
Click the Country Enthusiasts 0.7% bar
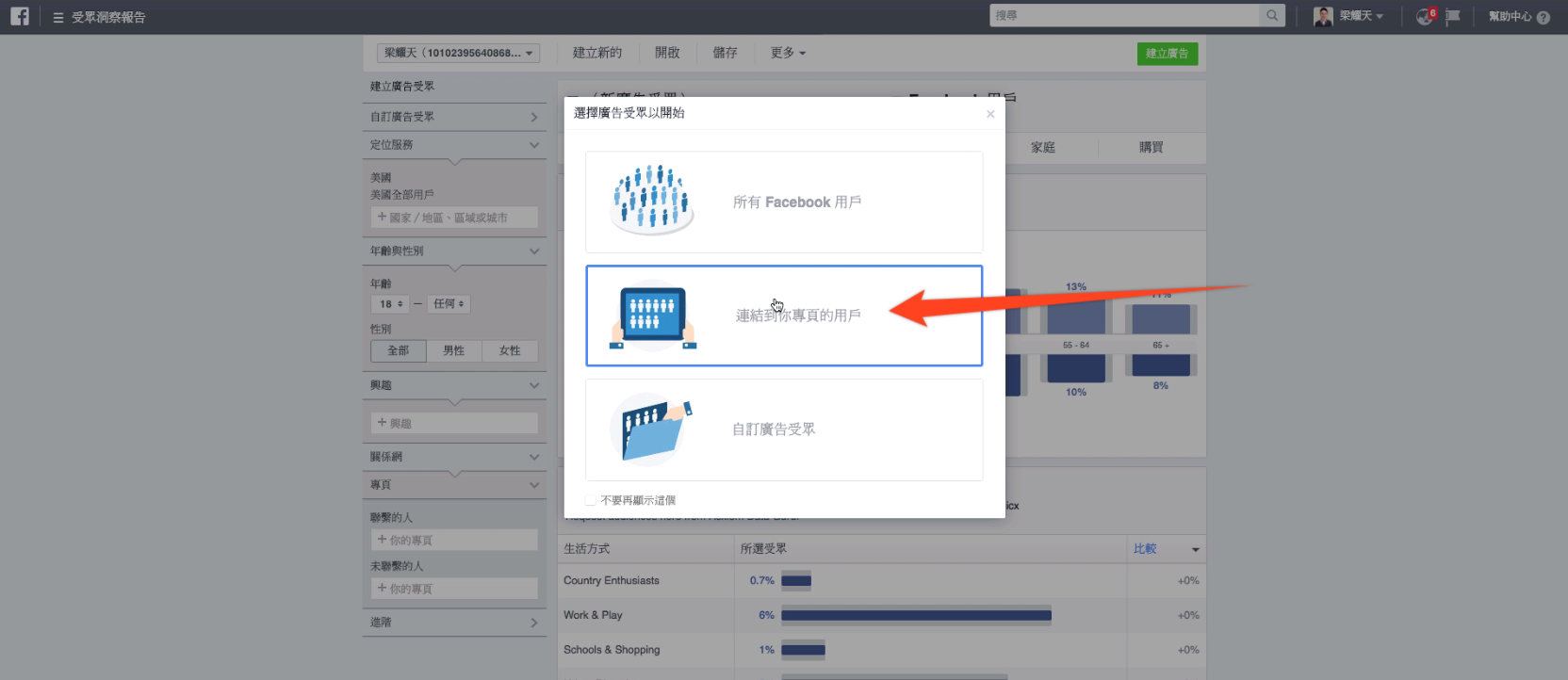pyautogui.click(x=796, y=581)
